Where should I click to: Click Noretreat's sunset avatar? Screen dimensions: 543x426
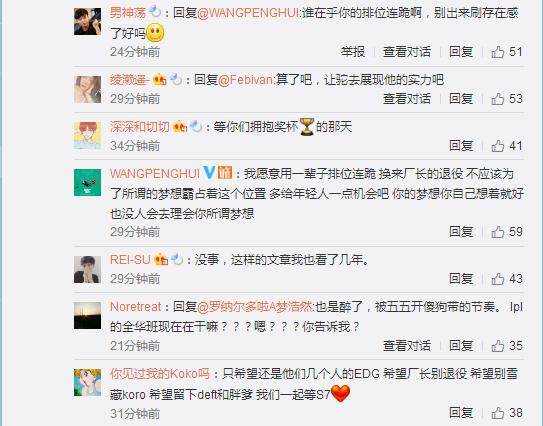coord(88,316)
